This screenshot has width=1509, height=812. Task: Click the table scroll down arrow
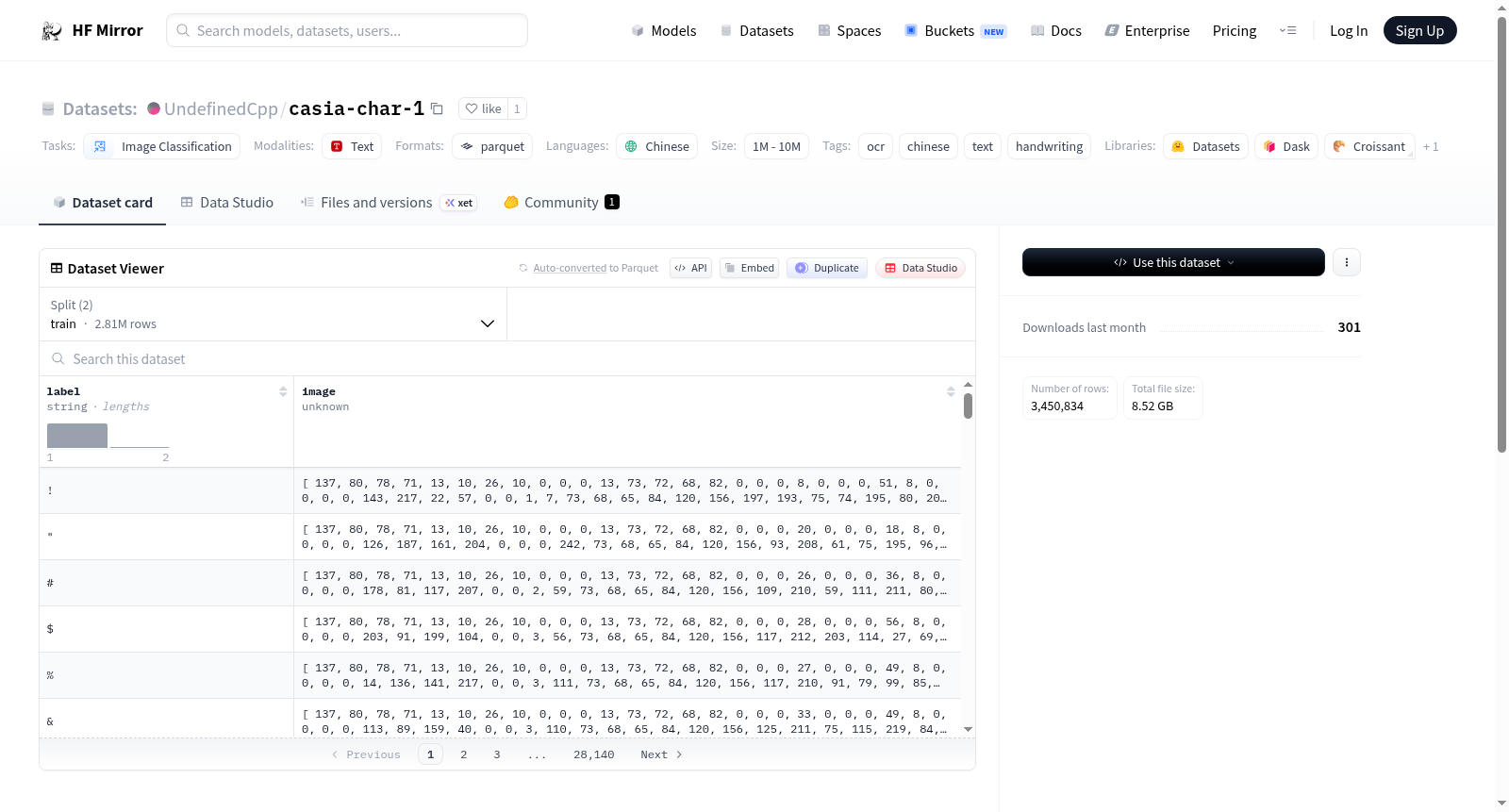tap(968, 729)
